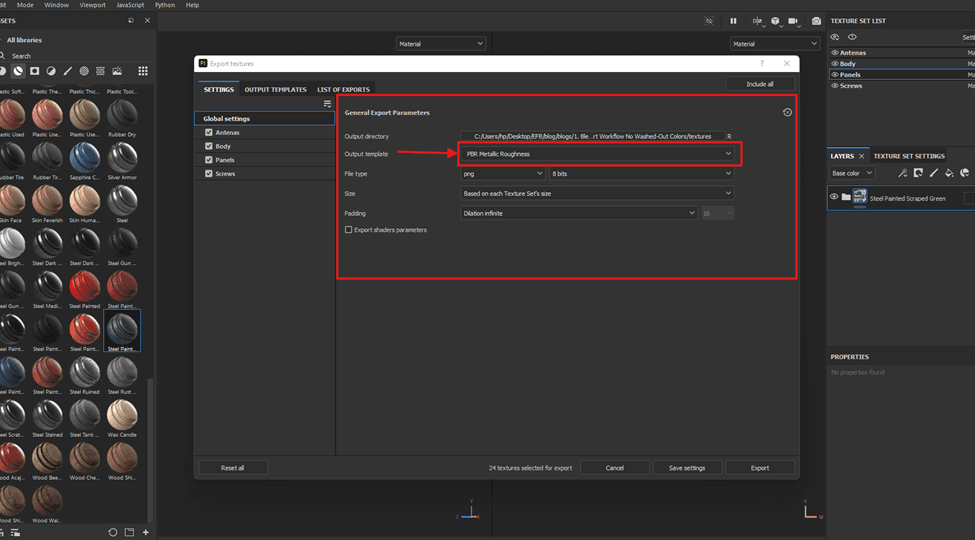975x540 pixels.
Task: Open the Output template dropdown
Action: coord(598,154)
